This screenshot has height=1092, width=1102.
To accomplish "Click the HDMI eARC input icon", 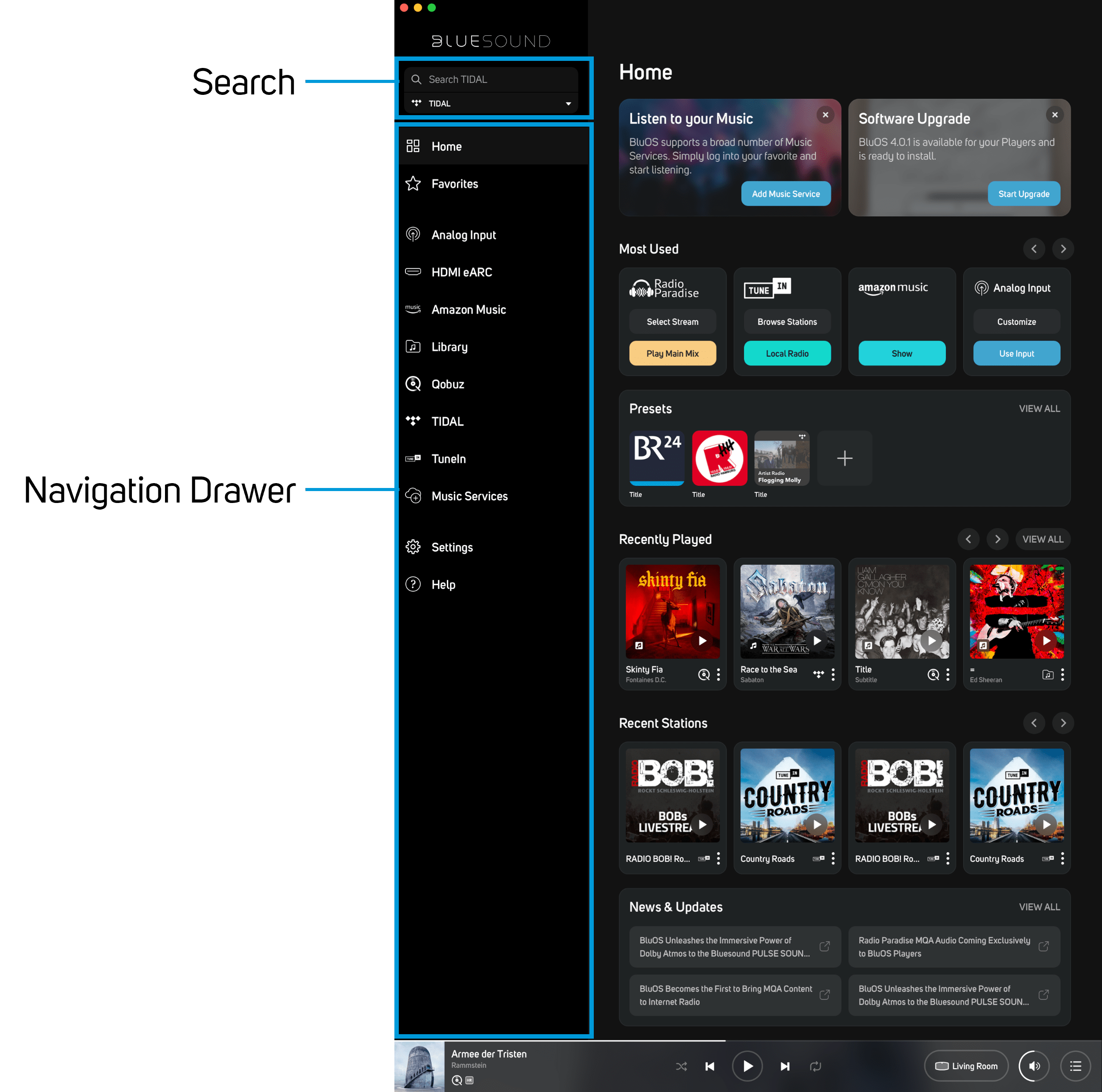I will (413, 272).
